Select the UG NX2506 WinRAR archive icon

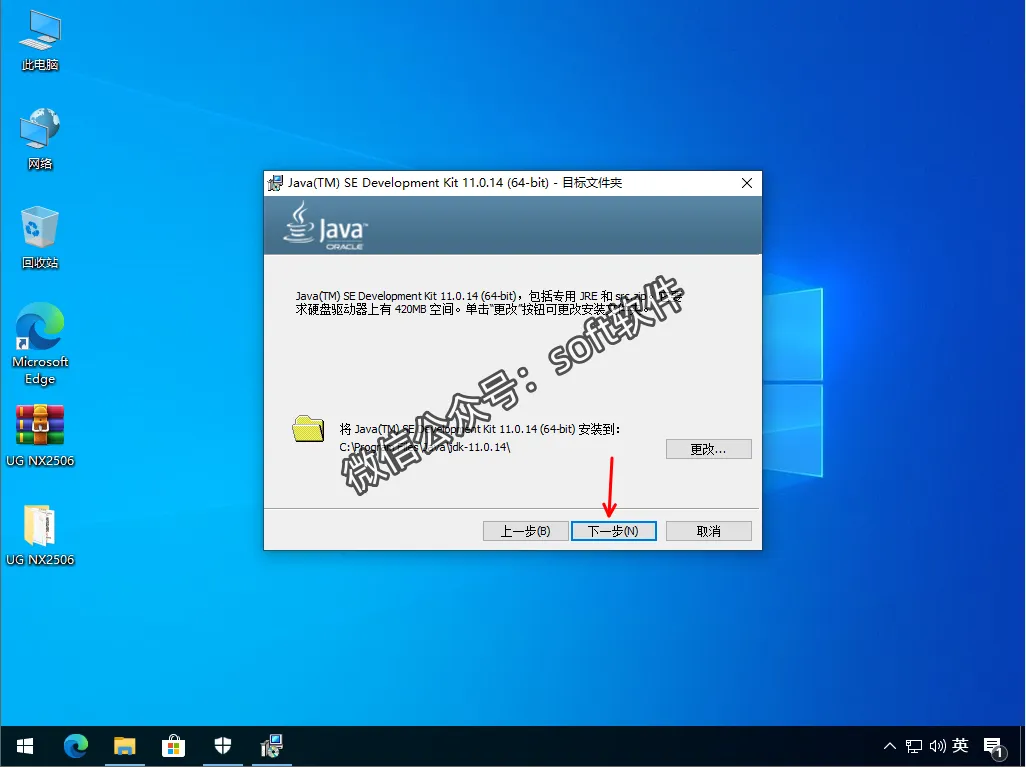tap(40, 436)
